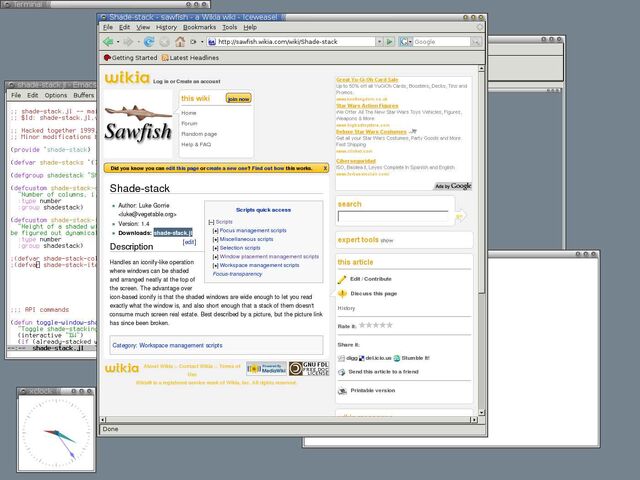
Task: Submit wiki search with arrow button
Action: pyautogui.click(x=459, y=216)
